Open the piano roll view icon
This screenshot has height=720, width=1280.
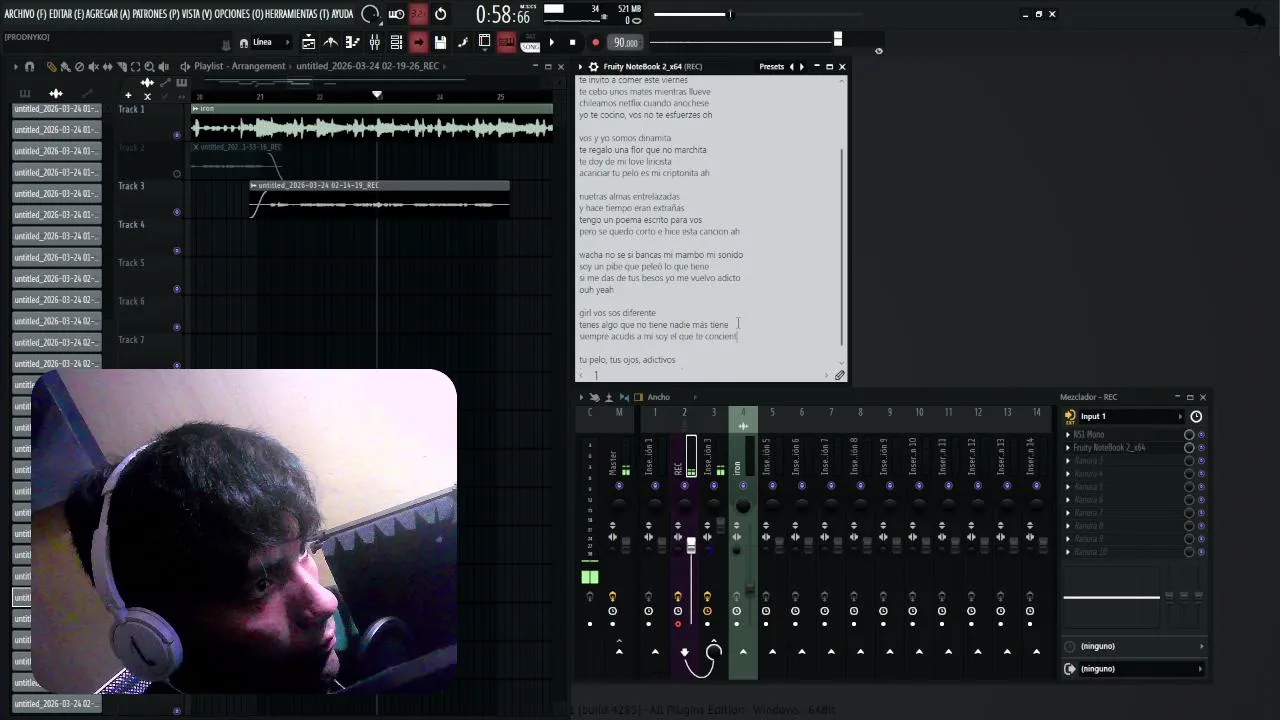(x=352, y=42)
